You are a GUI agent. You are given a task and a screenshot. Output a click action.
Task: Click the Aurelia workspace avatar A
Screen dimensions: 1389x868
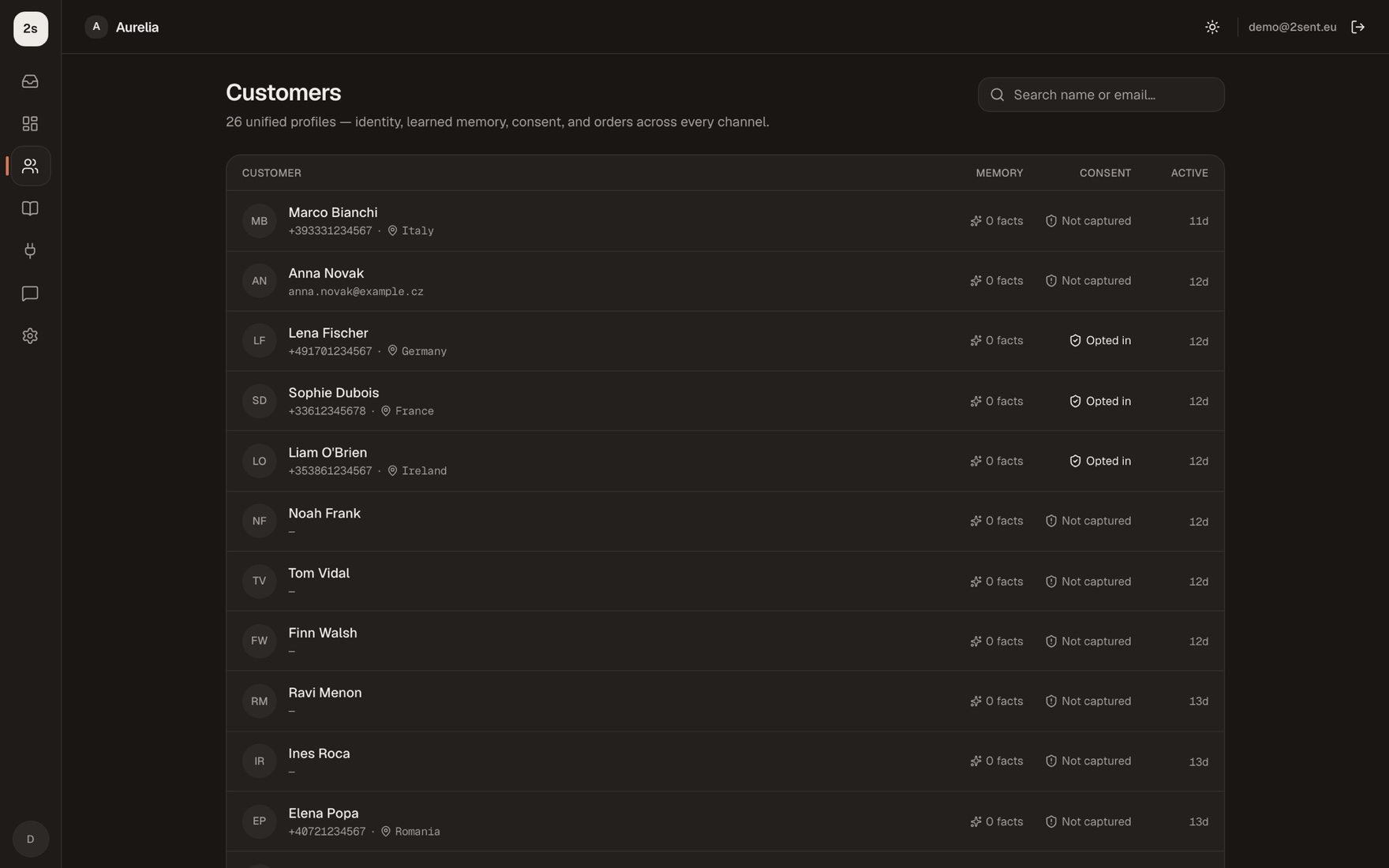pyautogui.click(x=96, y=27)
